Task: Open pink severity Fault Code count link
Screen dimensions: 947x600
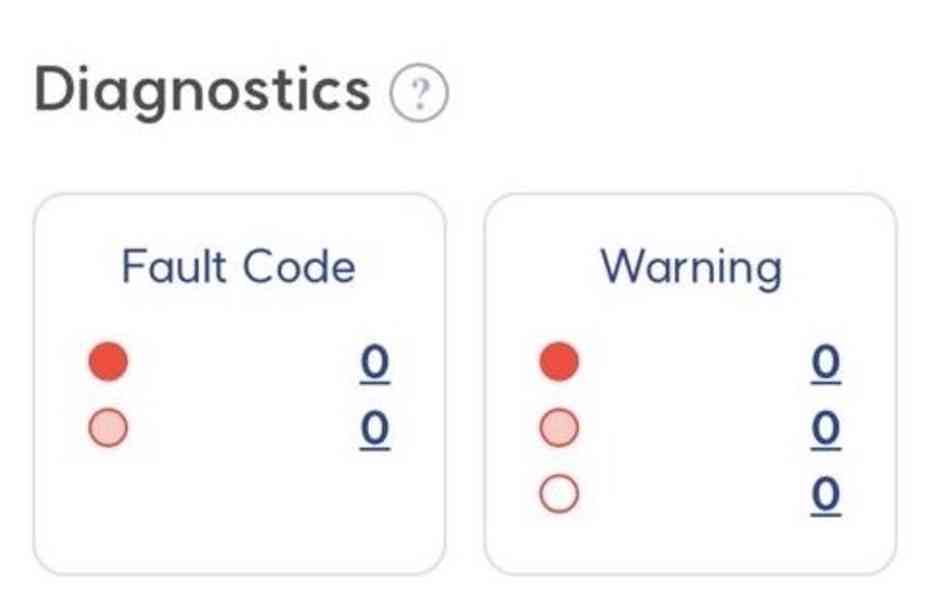Action: 374,430
